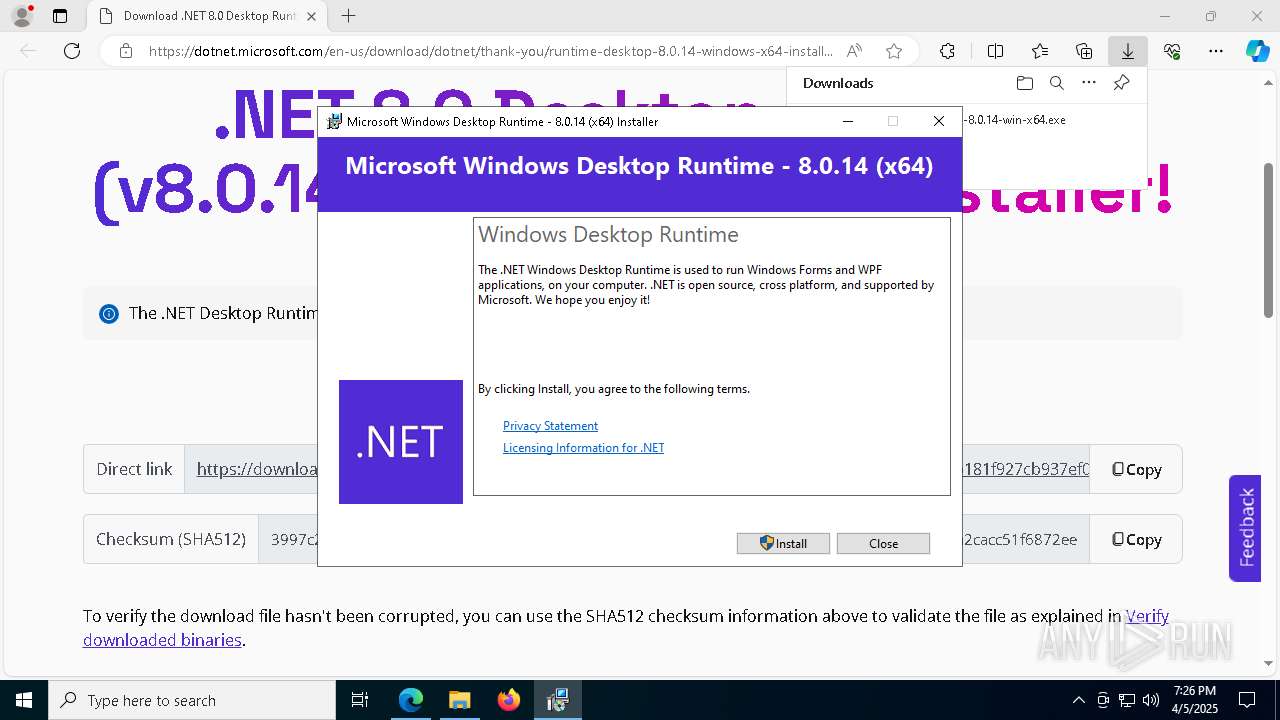Open Task View on the taskbar

(360, 700)
